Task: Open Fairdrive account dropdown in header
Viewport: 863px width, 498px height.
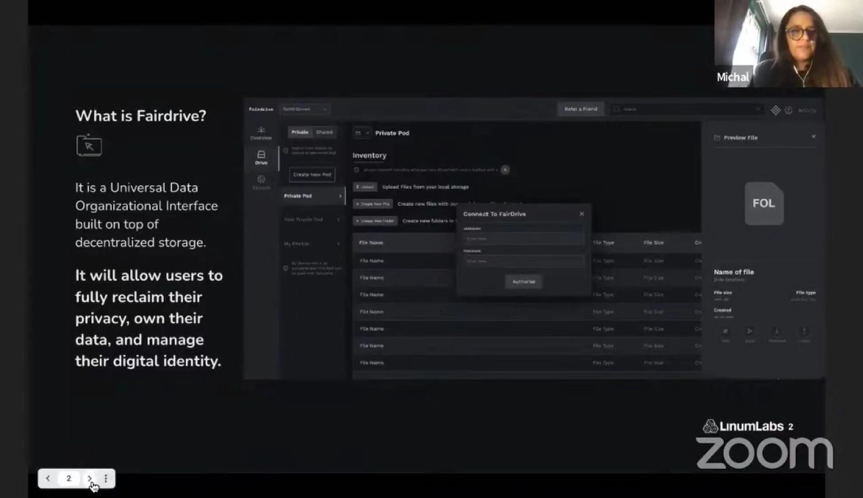Action: pos(304,109)
